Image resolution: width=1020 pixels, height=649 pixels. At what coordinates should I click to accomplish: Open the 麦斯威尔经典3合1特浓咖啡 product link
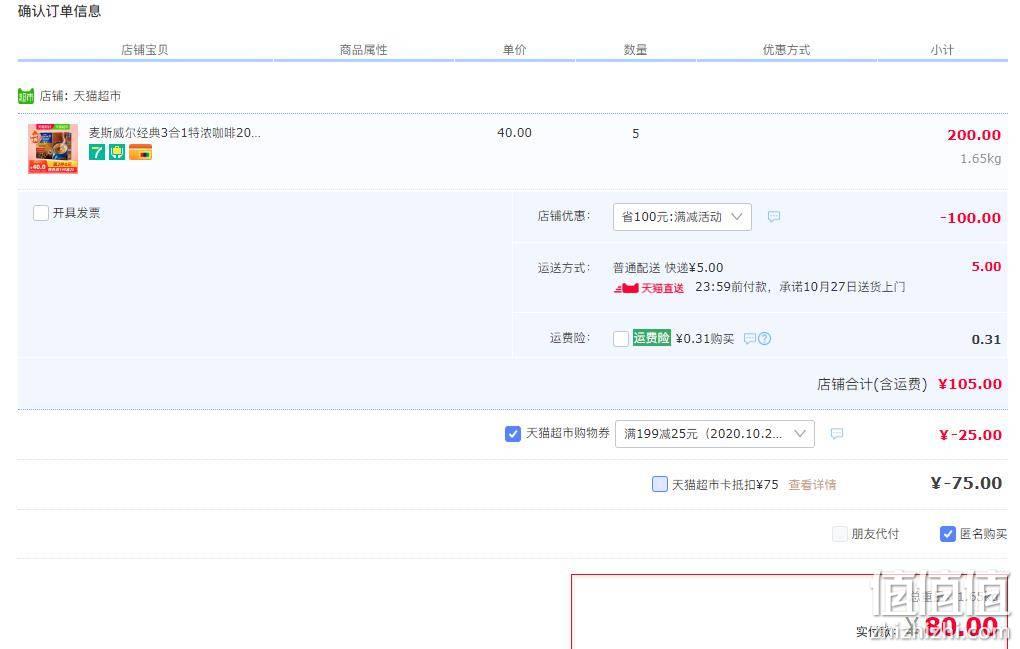coord(174,133)
